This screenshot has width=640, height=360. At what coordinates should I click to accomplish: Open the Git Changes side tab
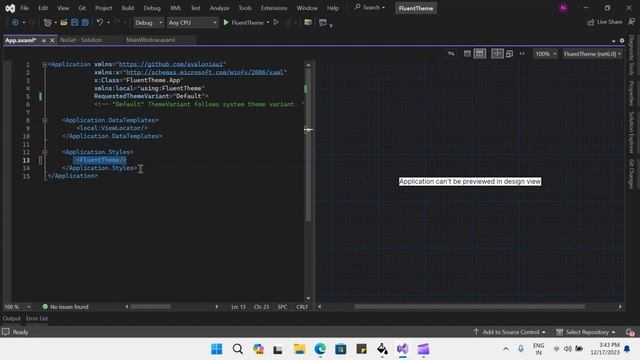631,174
